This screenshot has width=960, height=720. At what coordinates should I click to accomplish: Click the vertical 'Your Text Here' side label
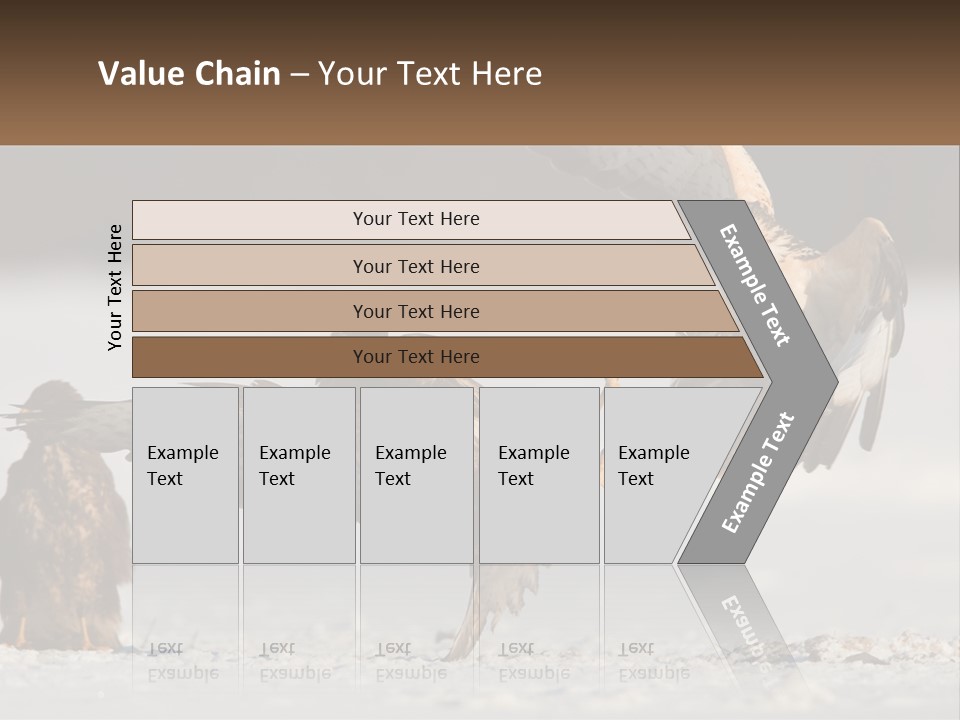pyautogui.click(x=115, y=287)
